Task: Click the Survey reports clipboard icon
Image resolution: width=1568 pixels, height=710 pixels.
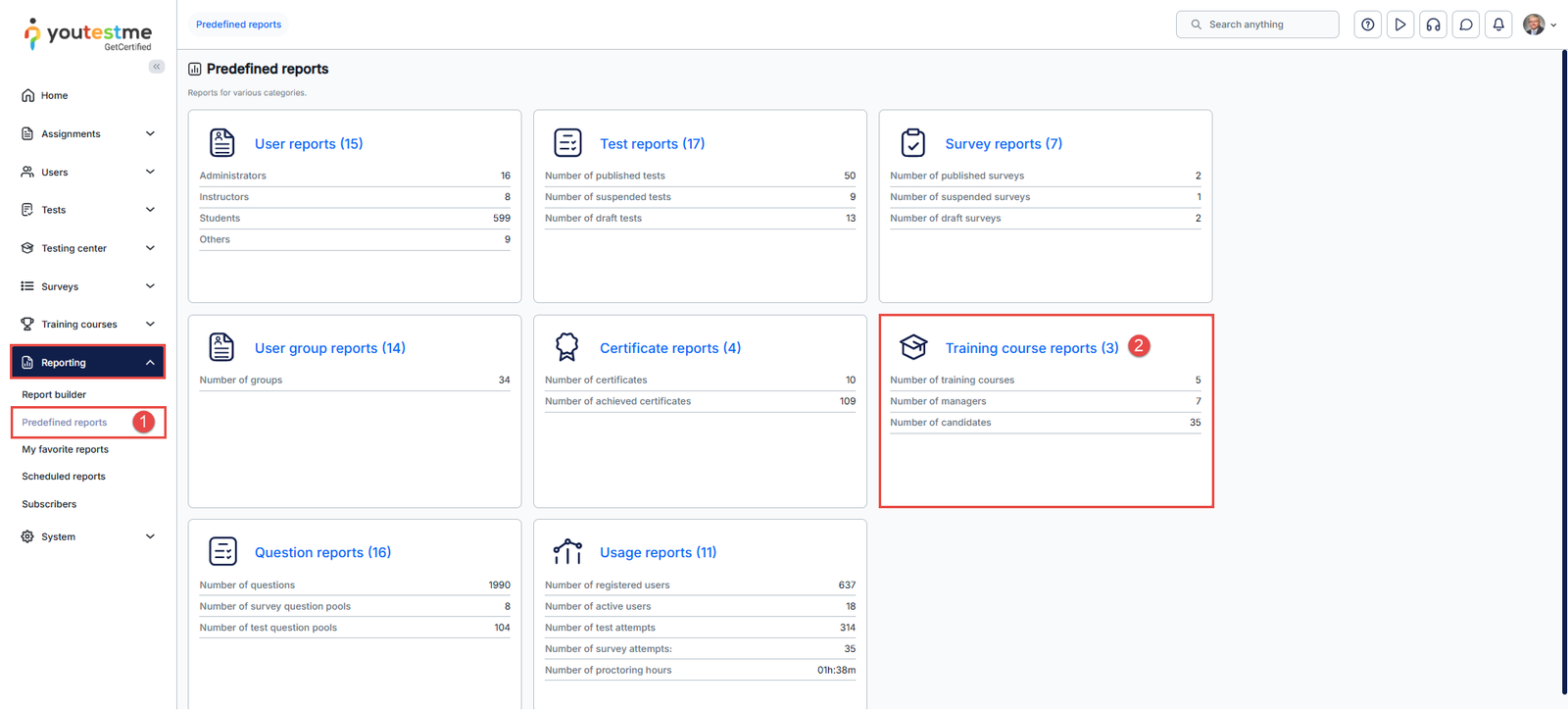Action: pyautogui.click(x=912, y=143)
